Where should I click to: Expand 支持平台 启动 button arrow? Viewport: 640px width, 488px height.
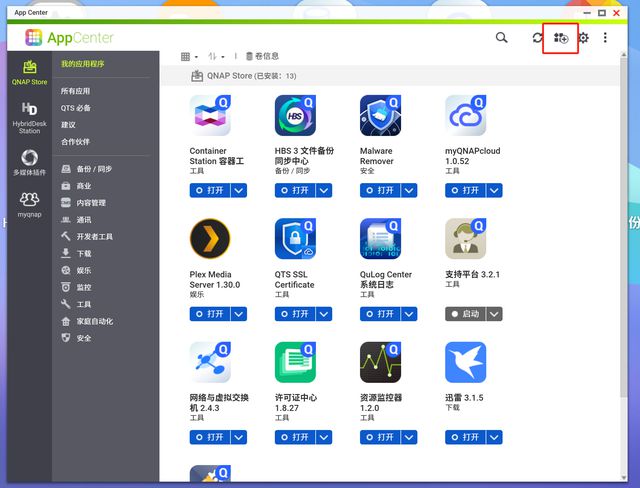[494, 314]
